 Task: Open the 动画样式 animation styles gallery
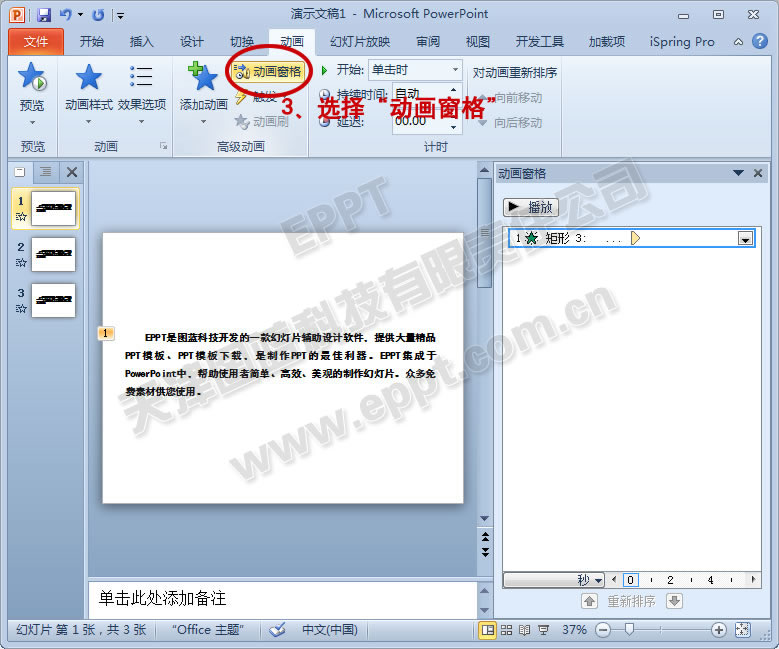[x=89, y=90]
